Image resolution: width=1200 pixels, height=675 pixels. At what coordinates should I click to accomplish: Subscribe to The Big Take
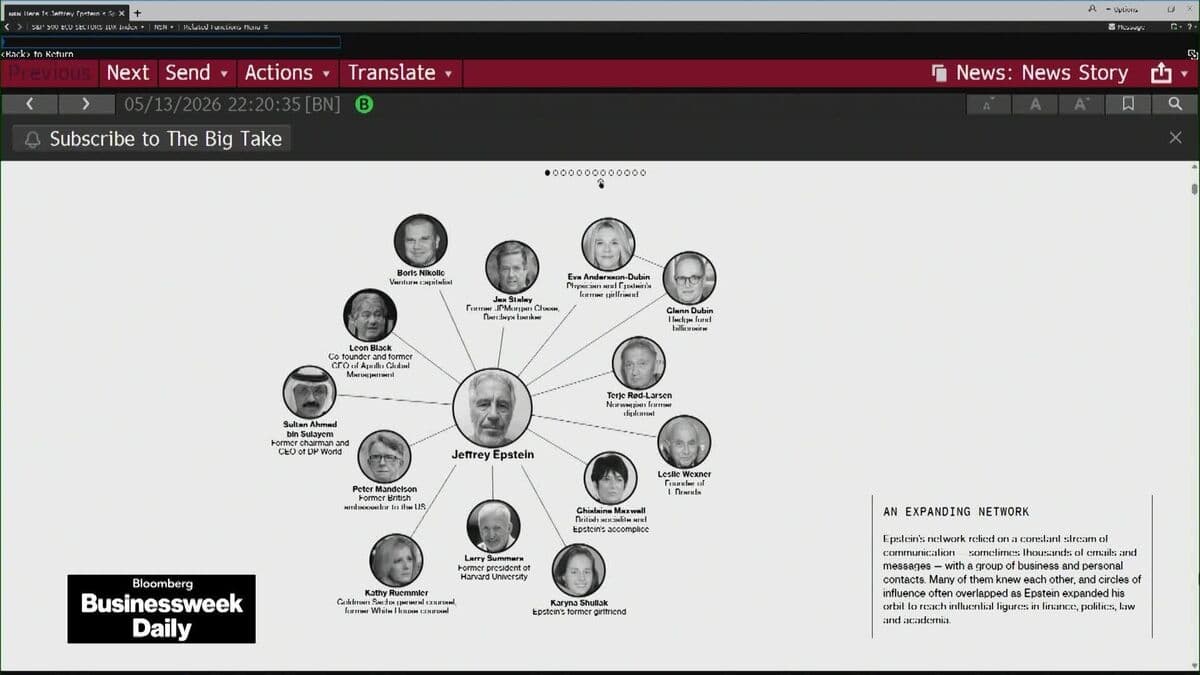152,139
